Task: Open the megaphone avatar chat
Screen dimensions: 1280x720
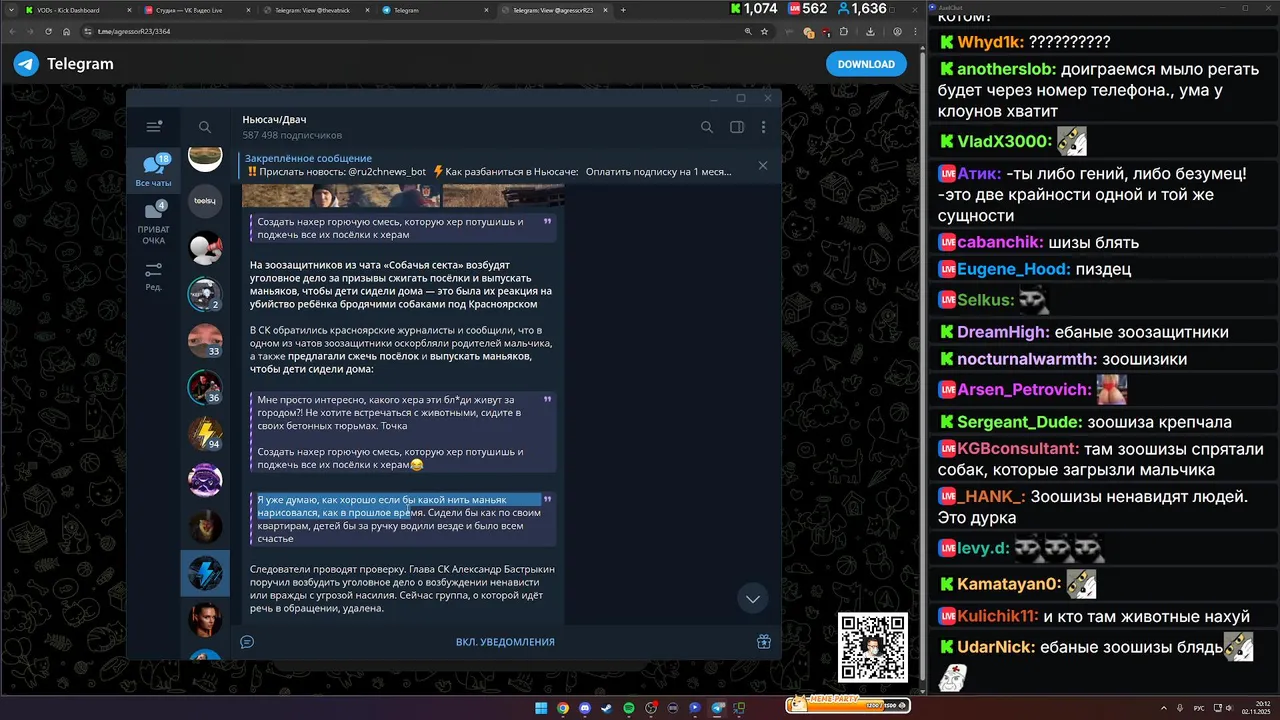Action: (205, 247)
